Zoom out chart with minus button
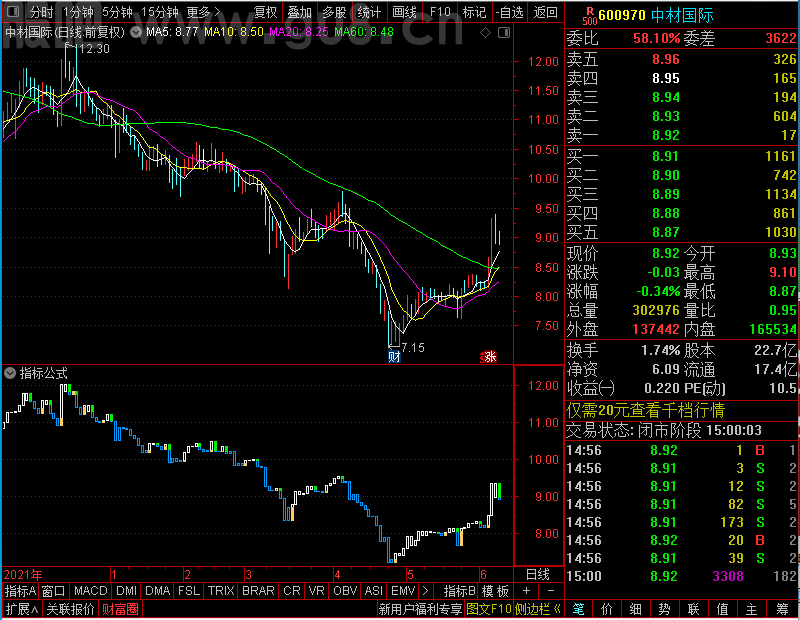Screen dimensions: 800x620 pos(551,591)
